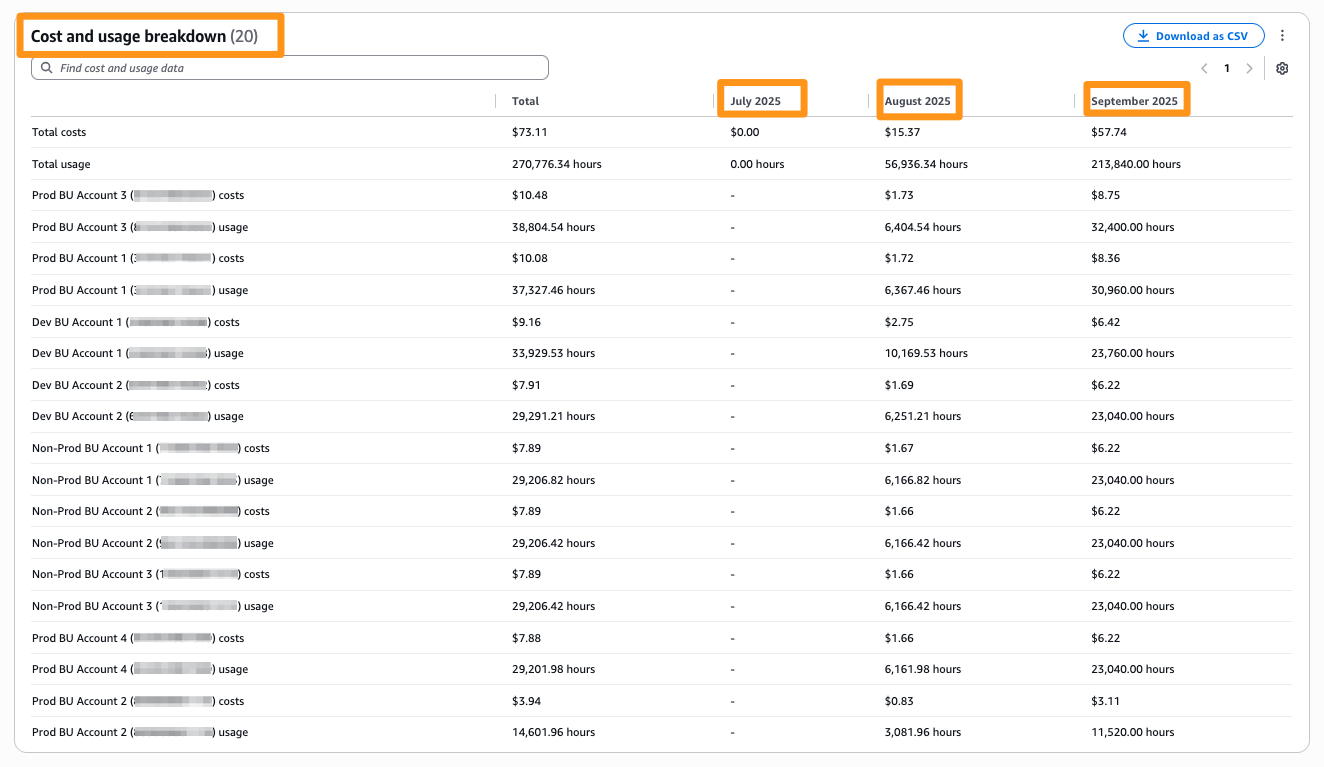Select the September 2025 column header
1324x767 pixels.
[1137, 100]
